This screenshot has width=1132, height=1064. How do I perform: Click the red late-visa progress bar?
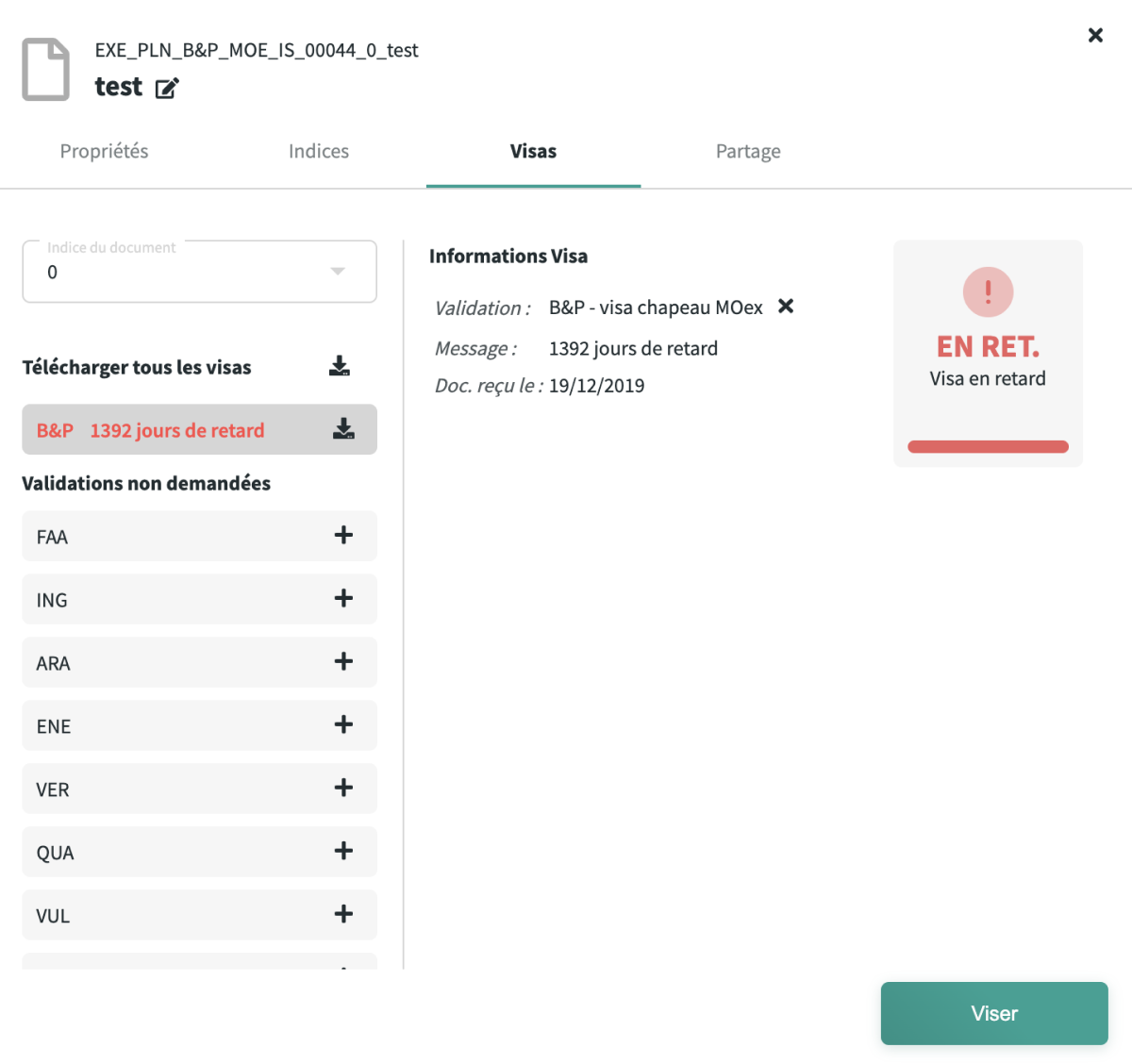click(x=988, y=446)
